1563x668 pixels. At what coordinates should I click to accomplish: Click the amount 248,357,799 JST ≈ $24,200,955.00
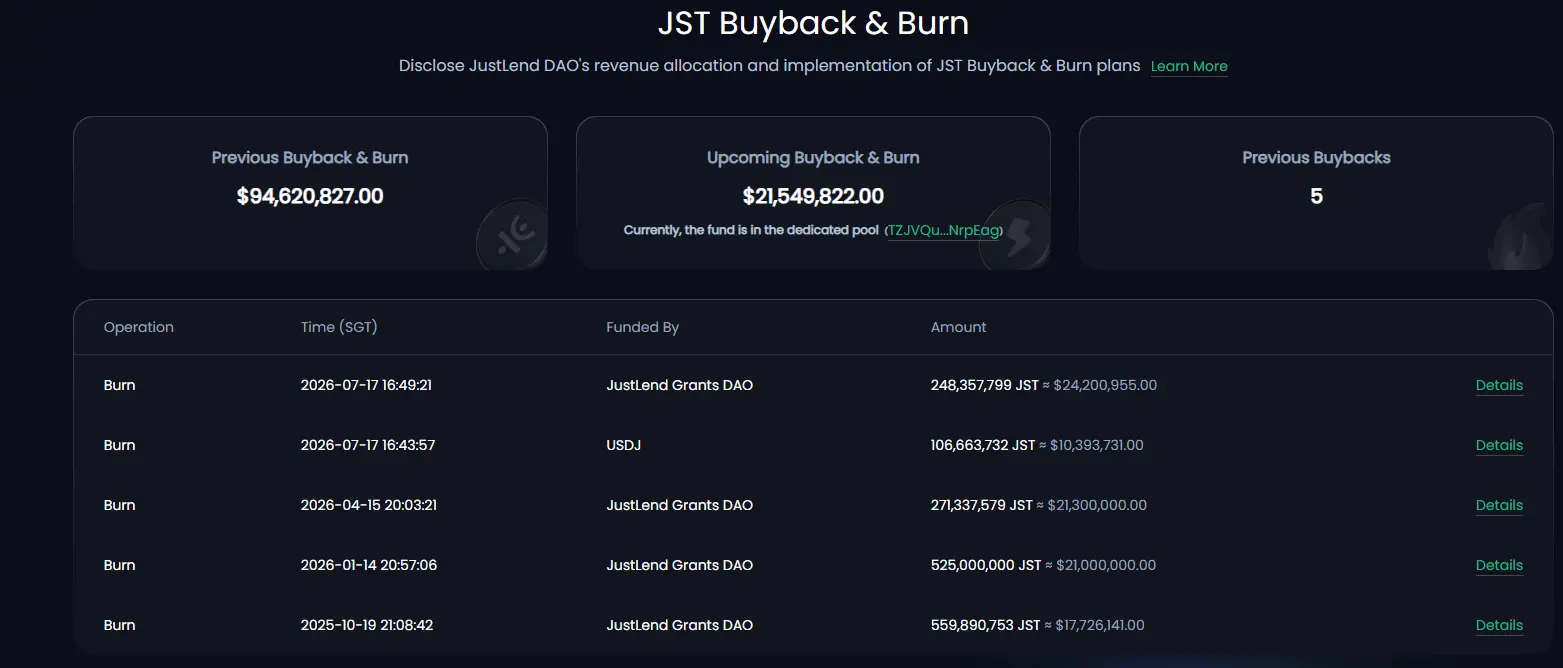1044,385
